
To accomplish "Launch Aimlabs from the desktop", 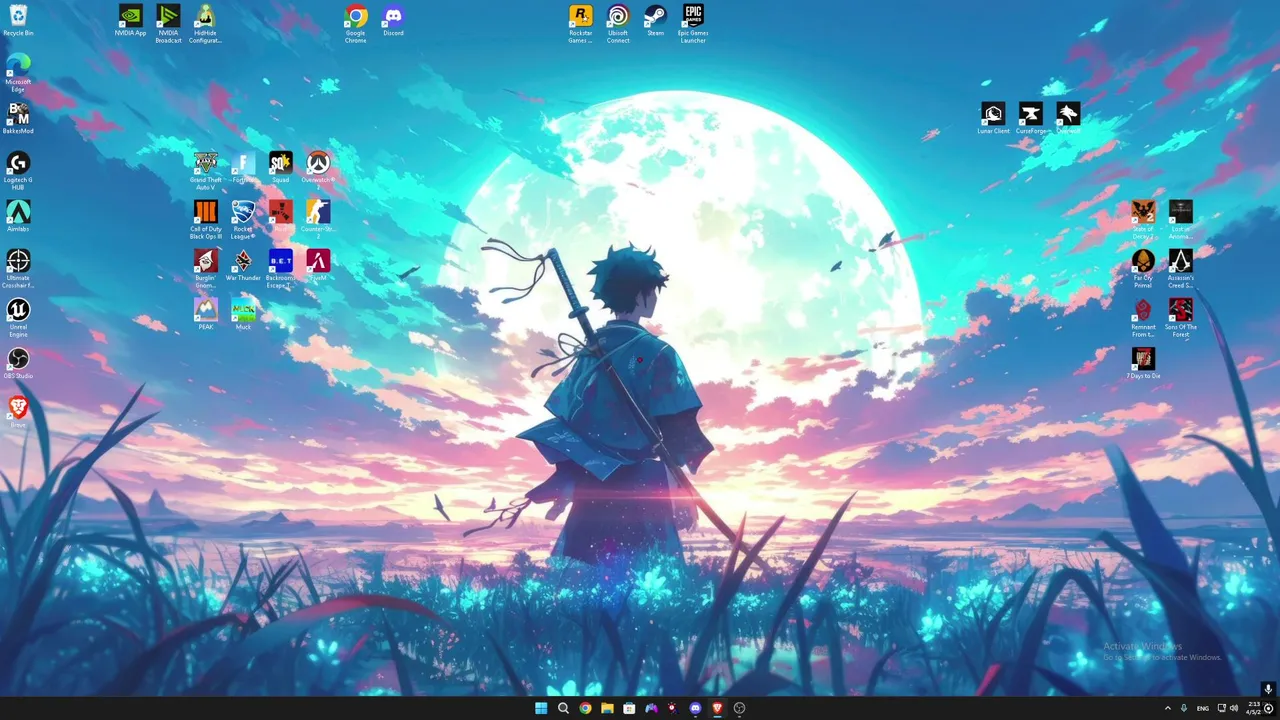I will [x=18, y=216].
